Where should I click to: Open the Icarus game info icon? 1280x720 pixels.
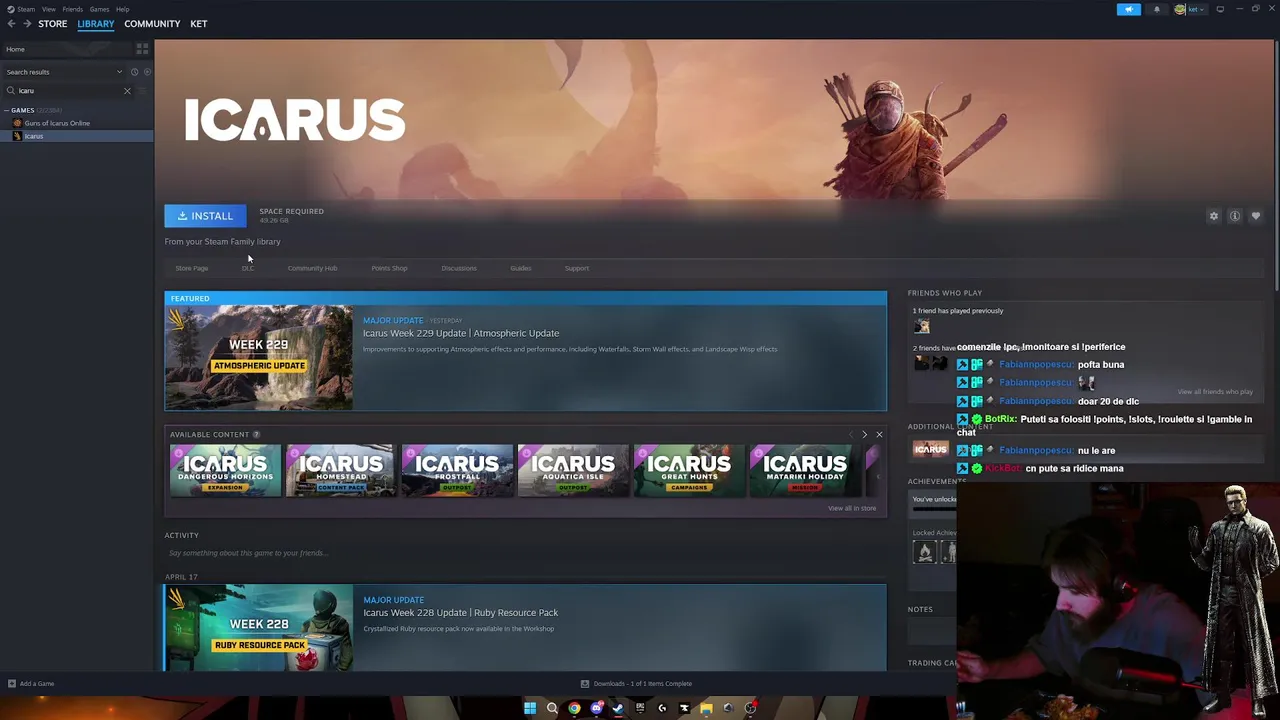(1235, 216)
